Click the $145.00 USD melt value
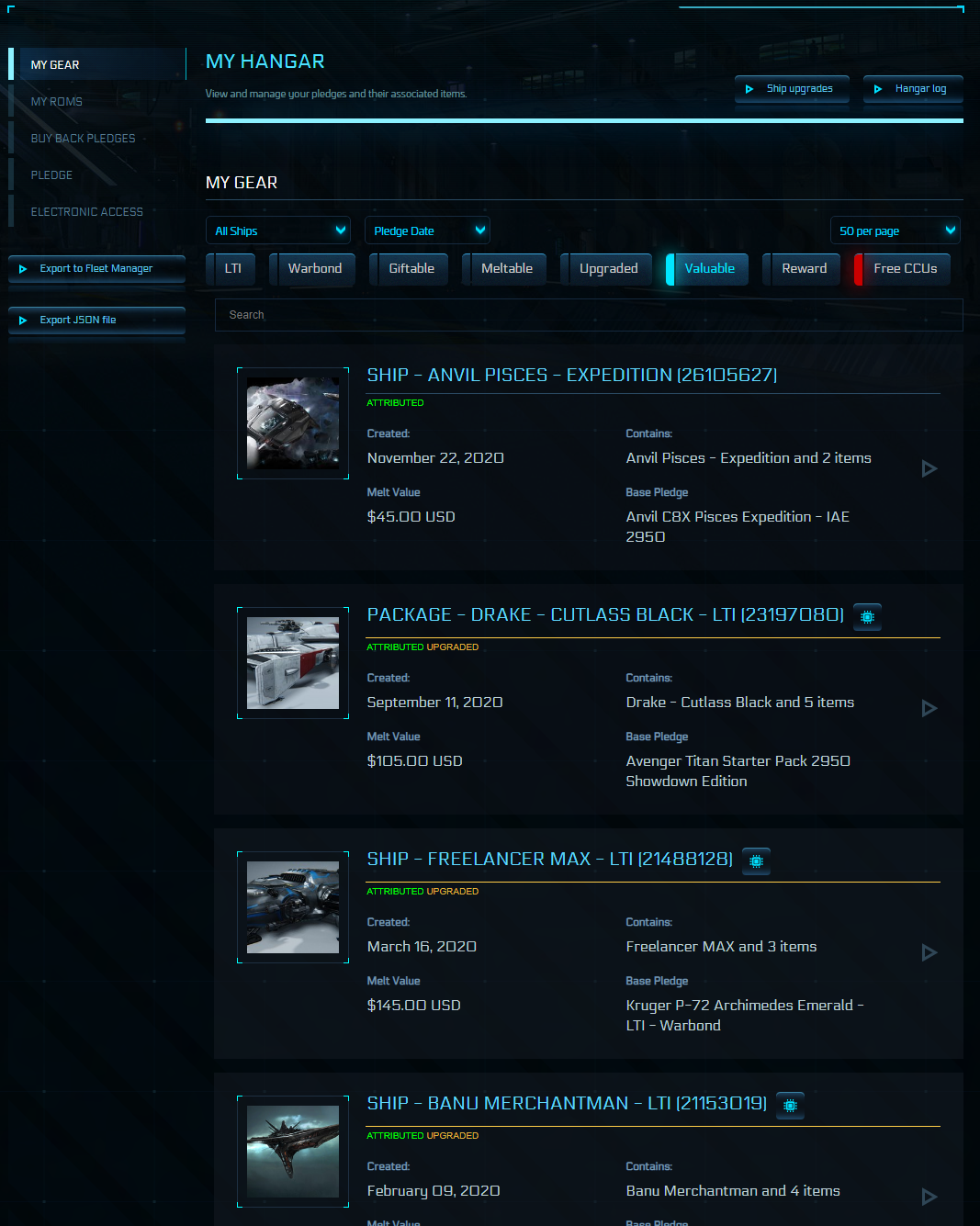This screenshot has width=980, height=1226. tap(413, 1006)
